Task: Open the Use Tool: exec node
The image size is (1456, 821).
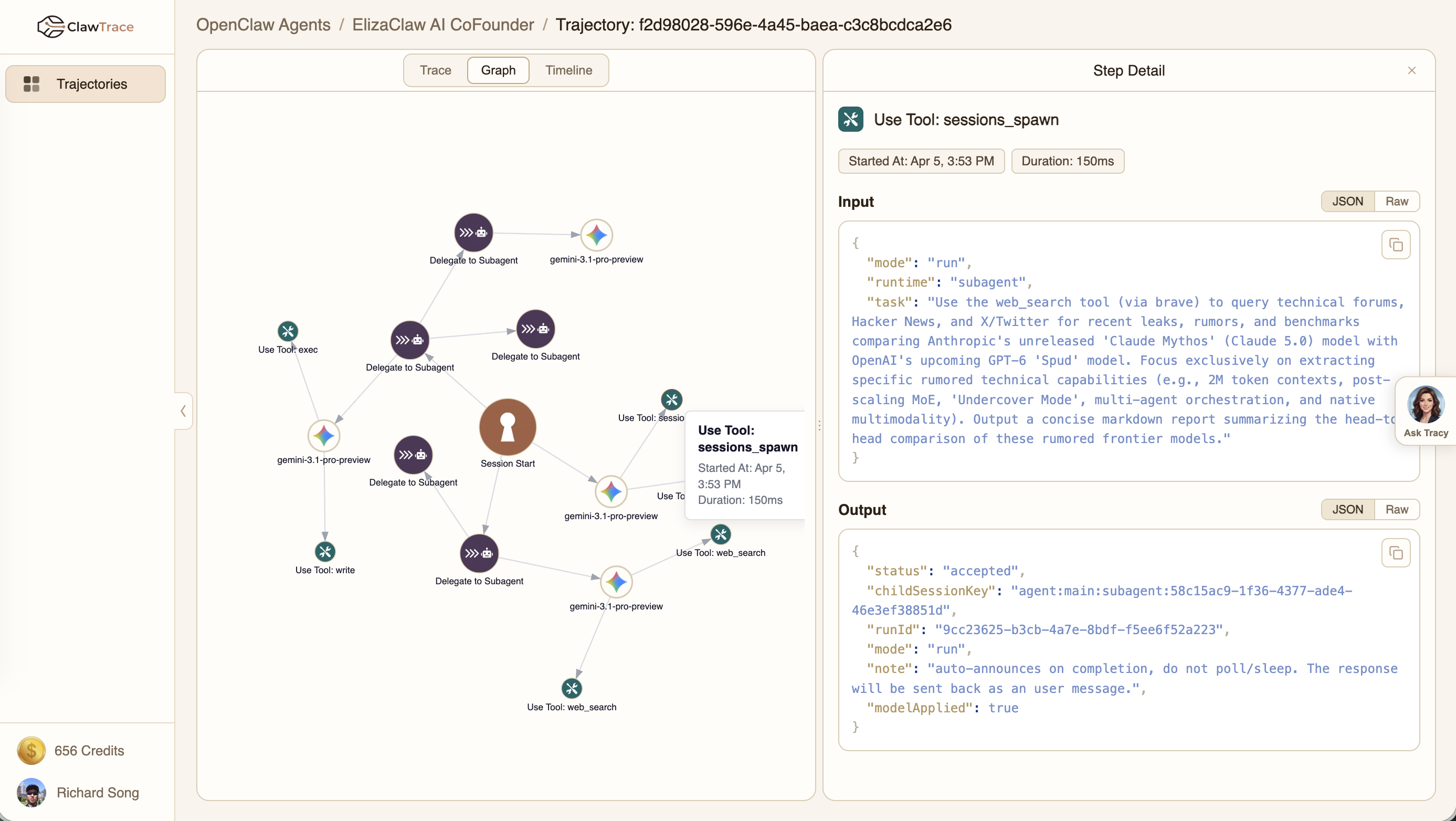Action: [288, 331]
